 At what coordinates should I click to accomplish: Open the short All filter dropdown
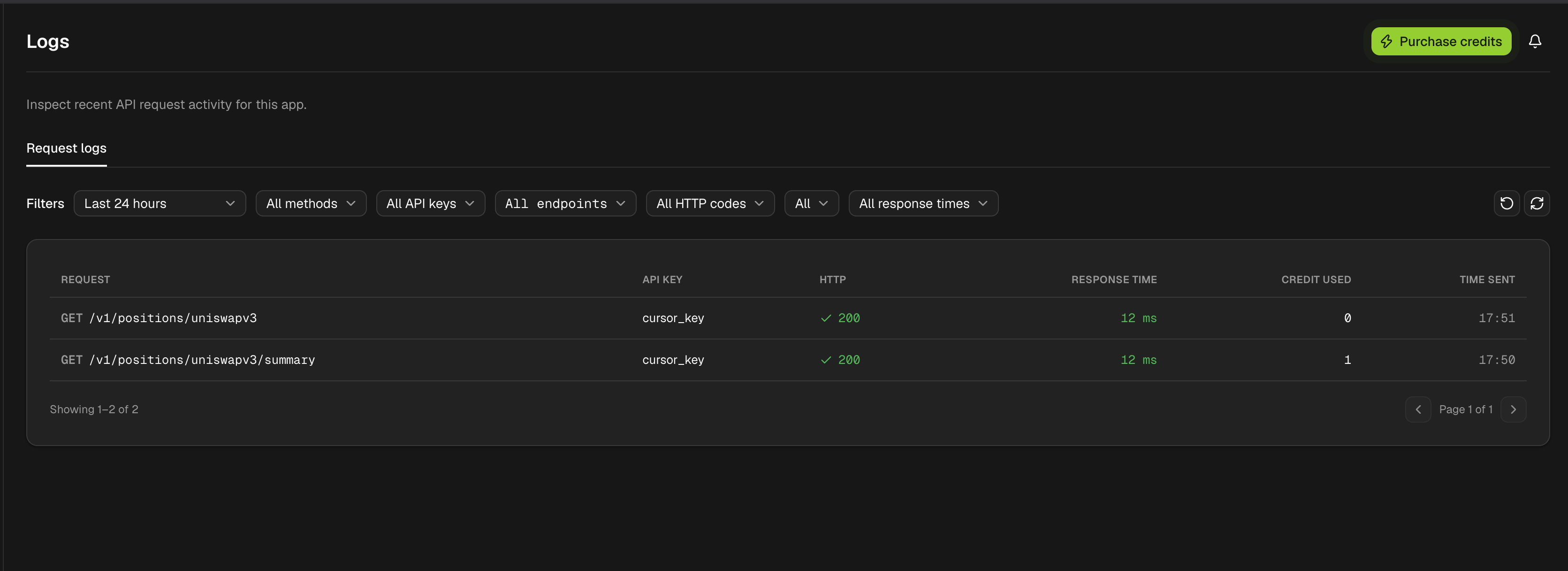tap(811, 203)
